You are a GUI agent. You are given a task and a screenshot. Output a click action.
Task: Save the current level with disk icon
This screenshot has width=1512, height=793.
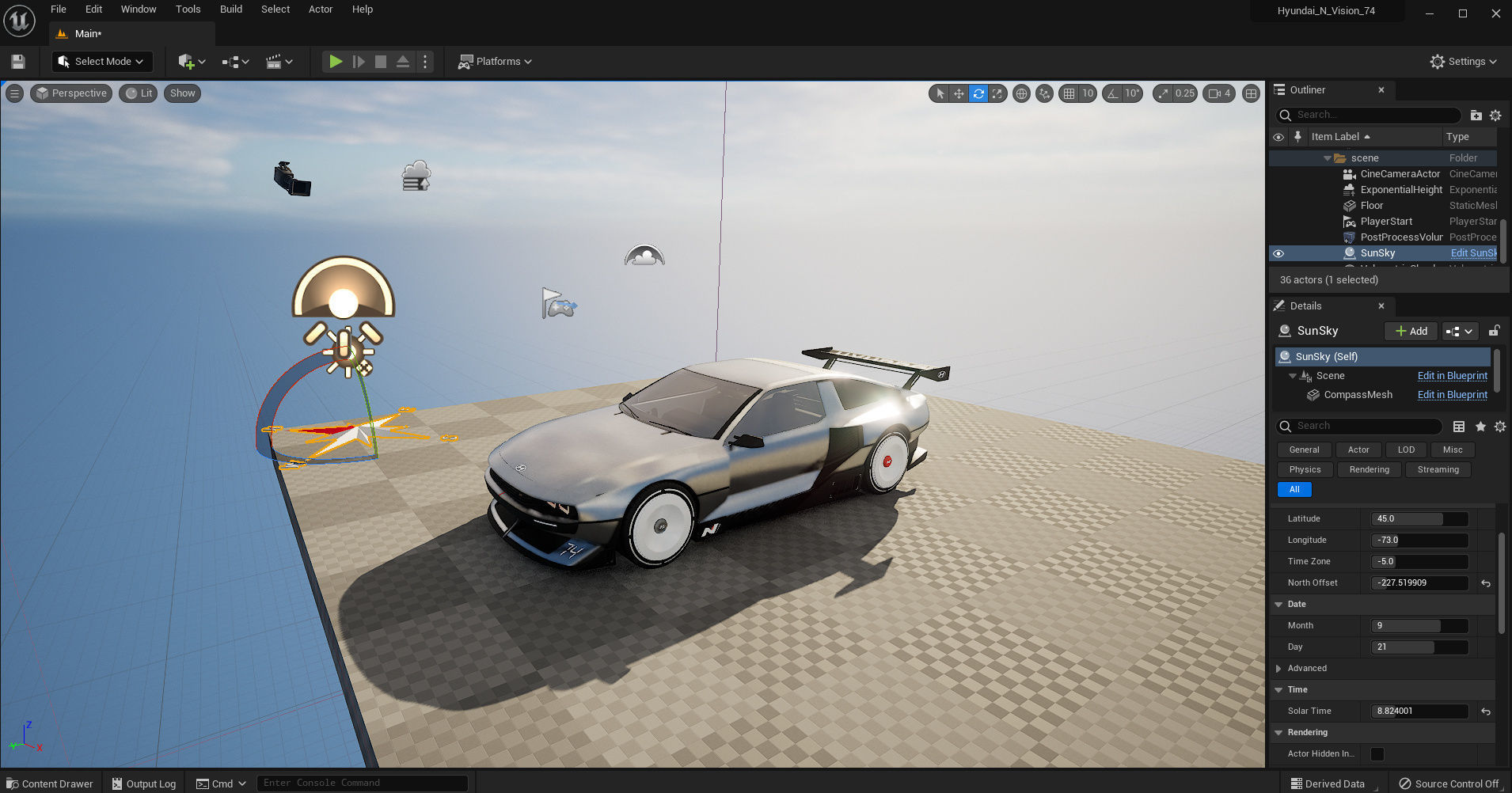click(18, 62)
